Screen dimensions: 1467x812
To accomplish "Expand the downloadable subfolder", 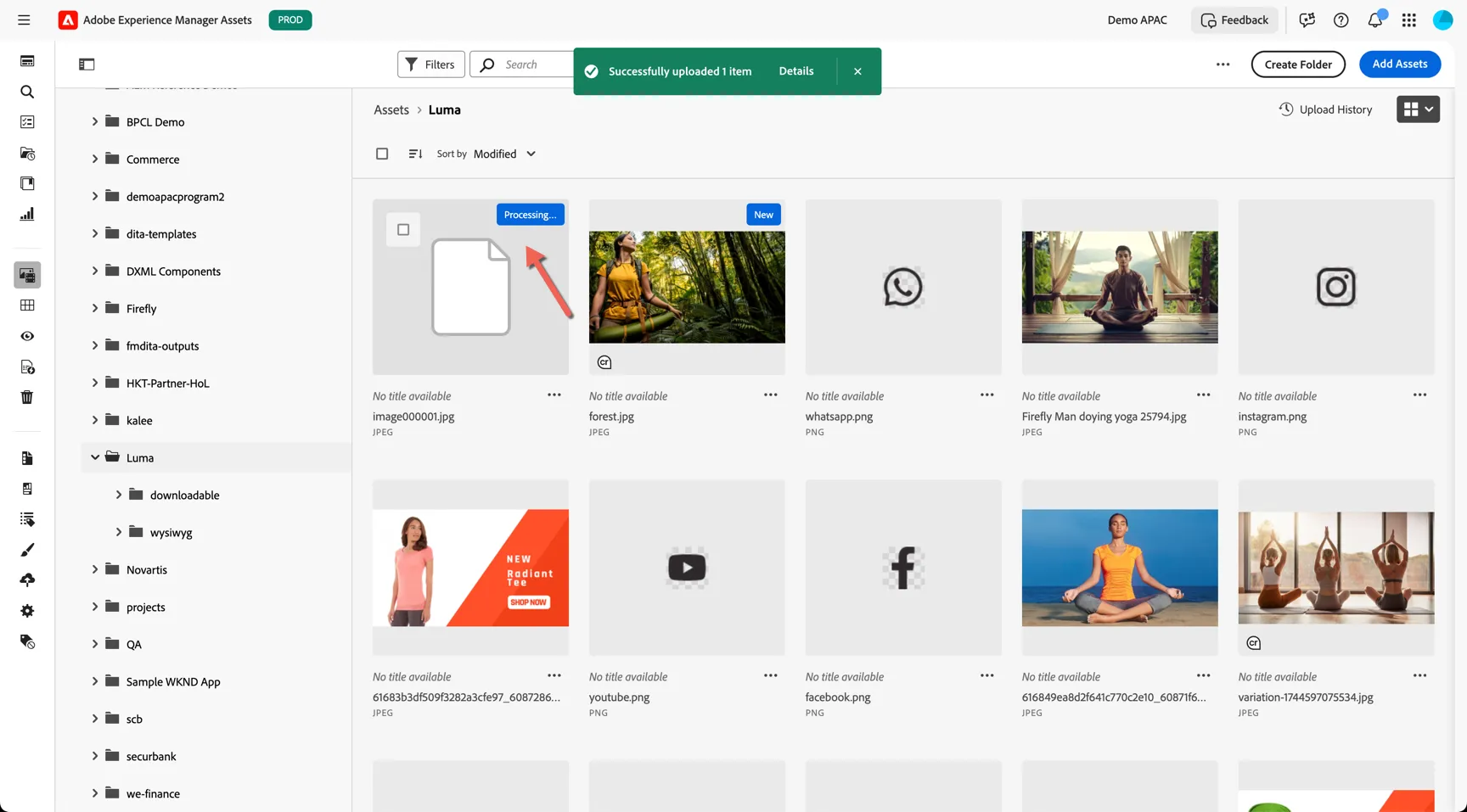I will click(119, 495).
